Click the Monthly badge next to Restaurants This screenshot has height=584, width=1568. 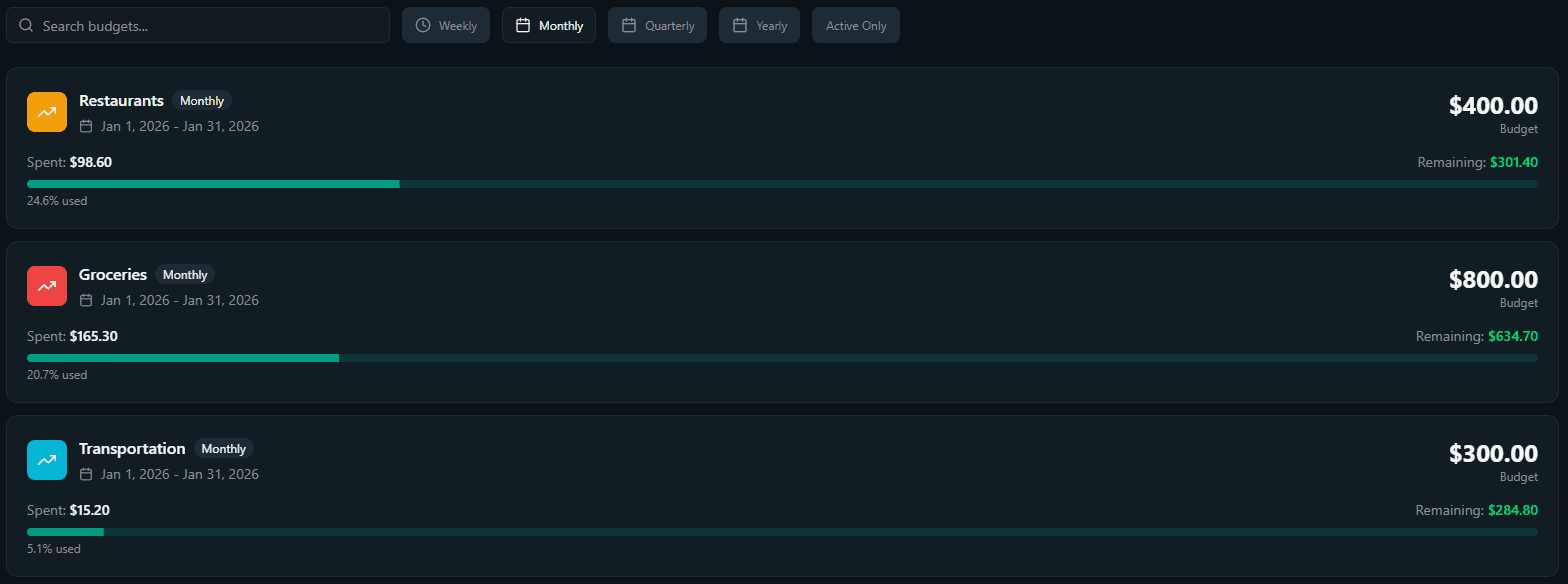pos(202,101)
